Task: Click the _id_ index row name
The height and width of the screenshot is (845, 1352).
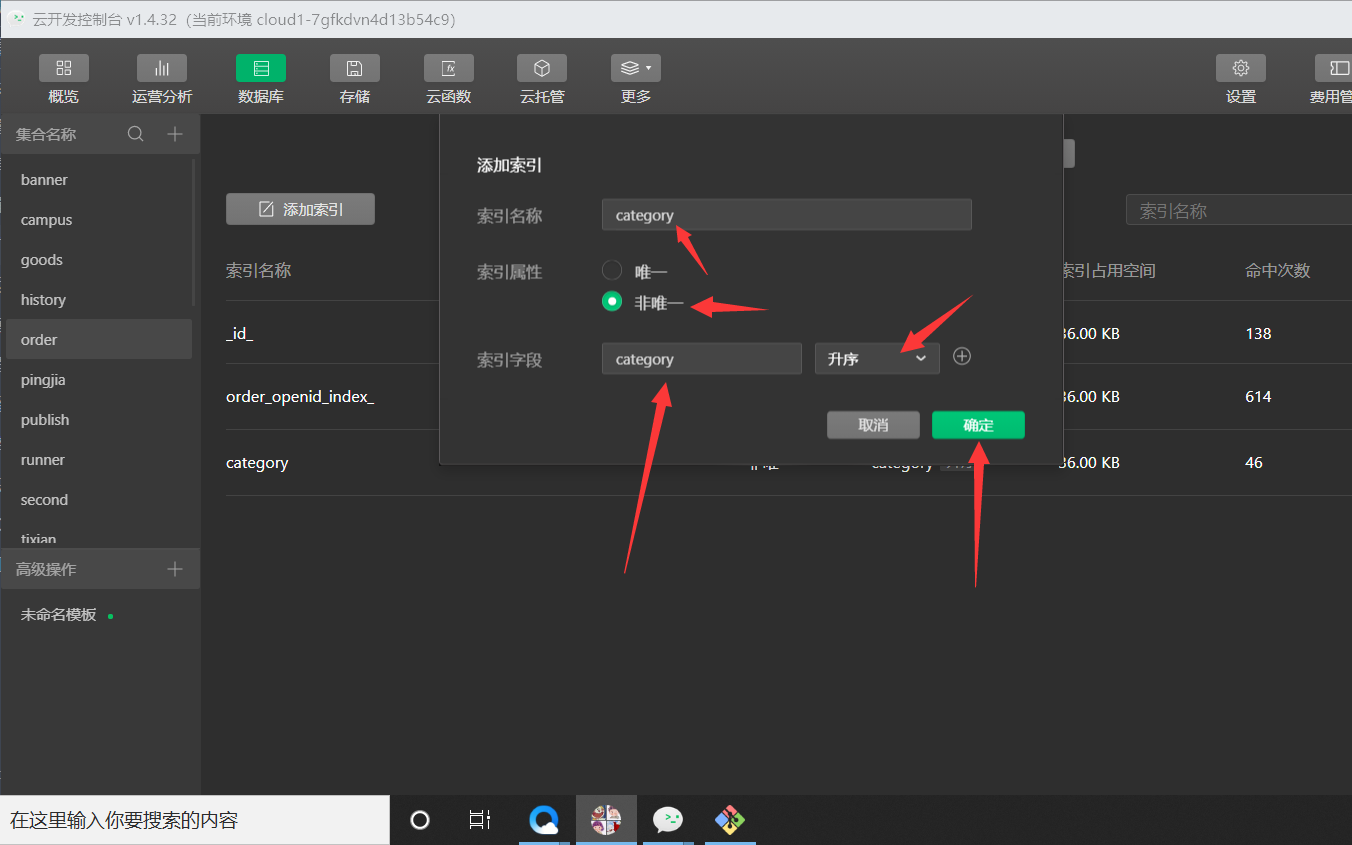Action: [240, 334]
